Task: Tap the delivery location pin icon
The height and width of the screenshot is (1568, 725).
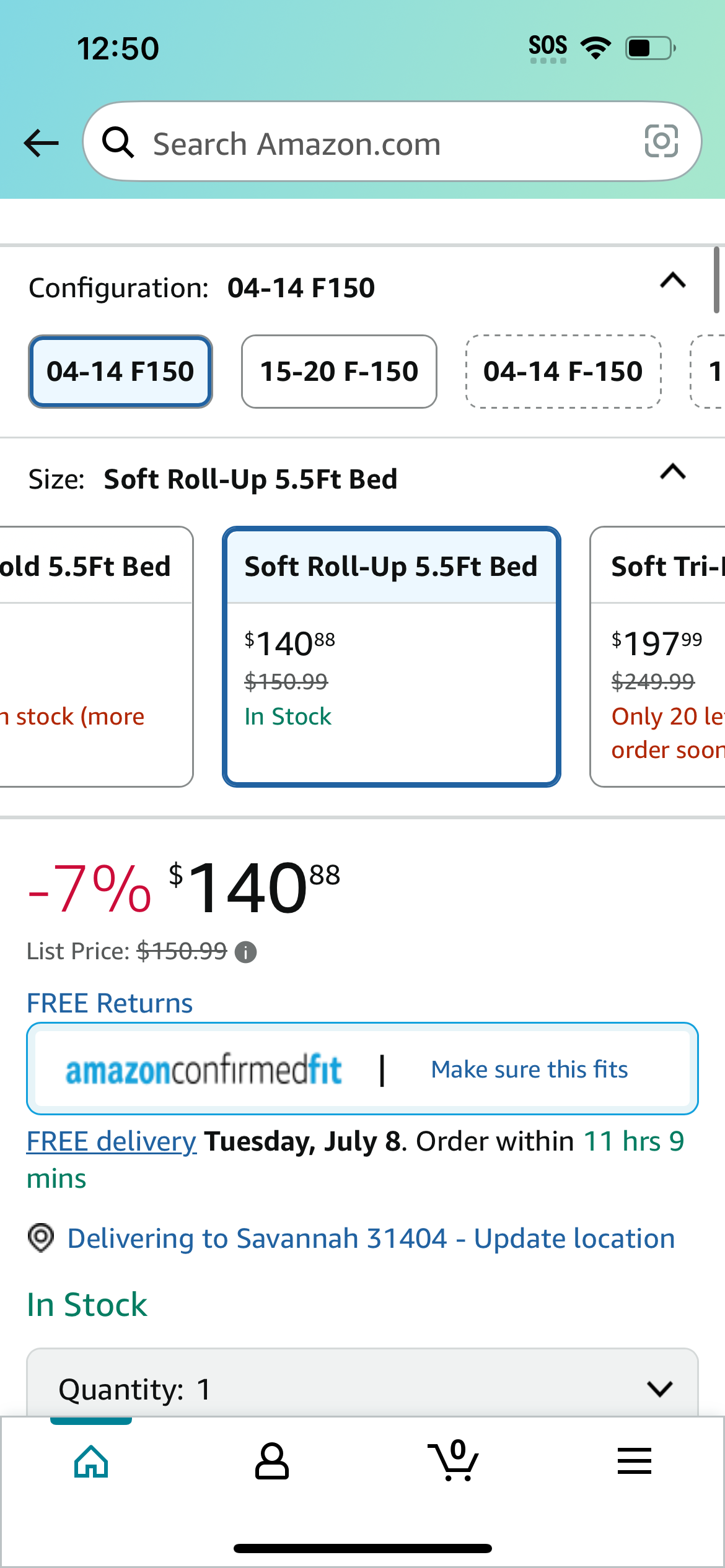Action: tap(41, 1238)
